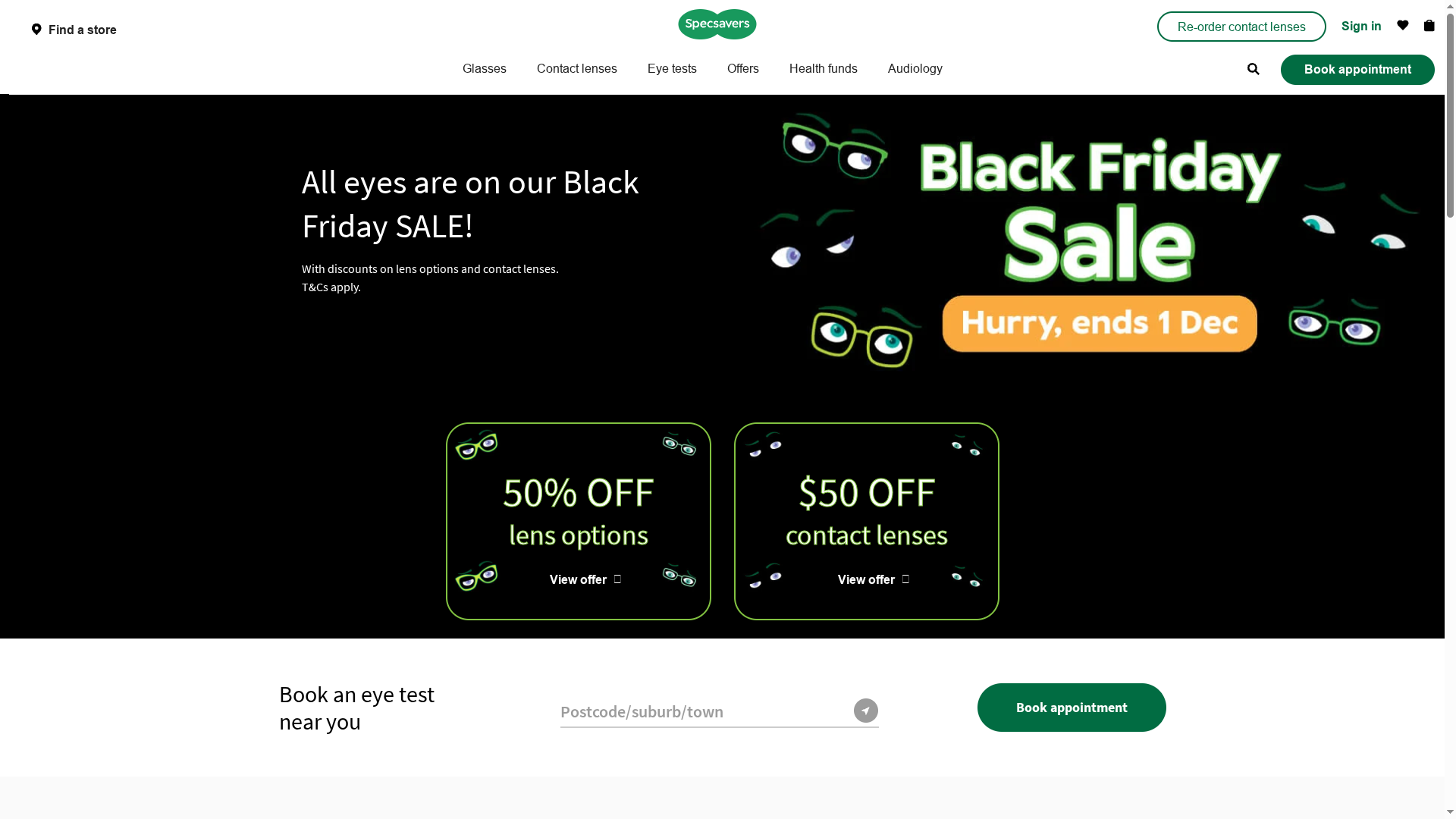Select the Sign in link

click(1361, 26)
